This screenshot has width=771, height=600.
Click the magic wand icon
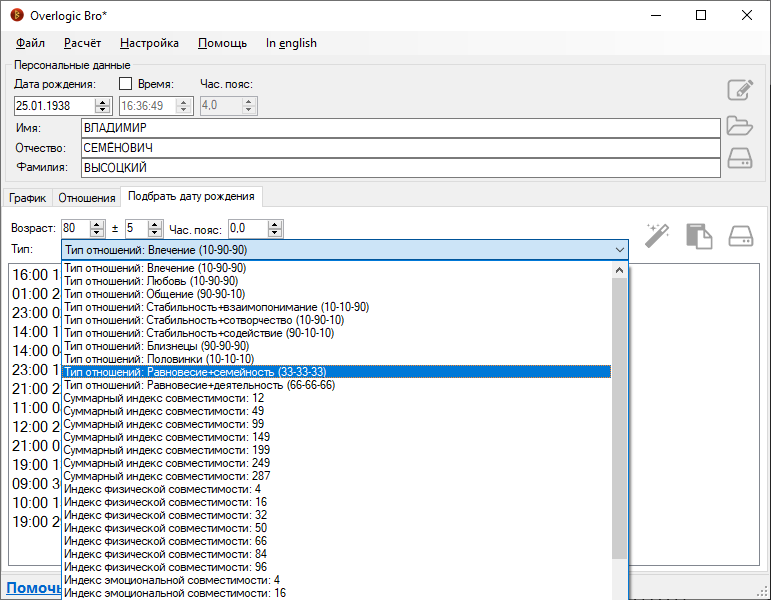pyautogui.click(x=656, y=235)
